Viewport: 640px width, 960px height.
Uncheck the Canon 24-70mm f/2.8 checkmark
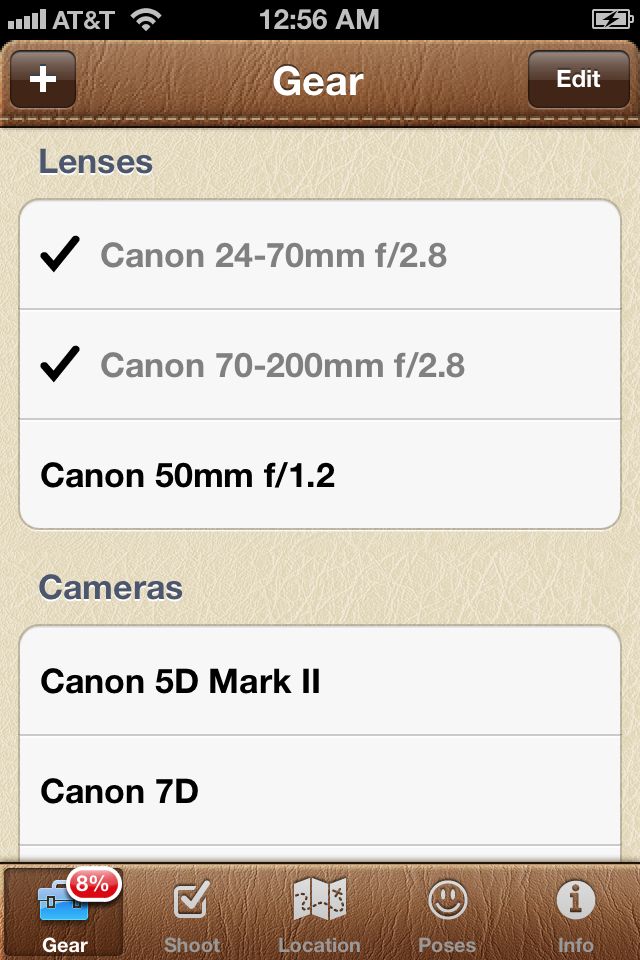(59, 253)
